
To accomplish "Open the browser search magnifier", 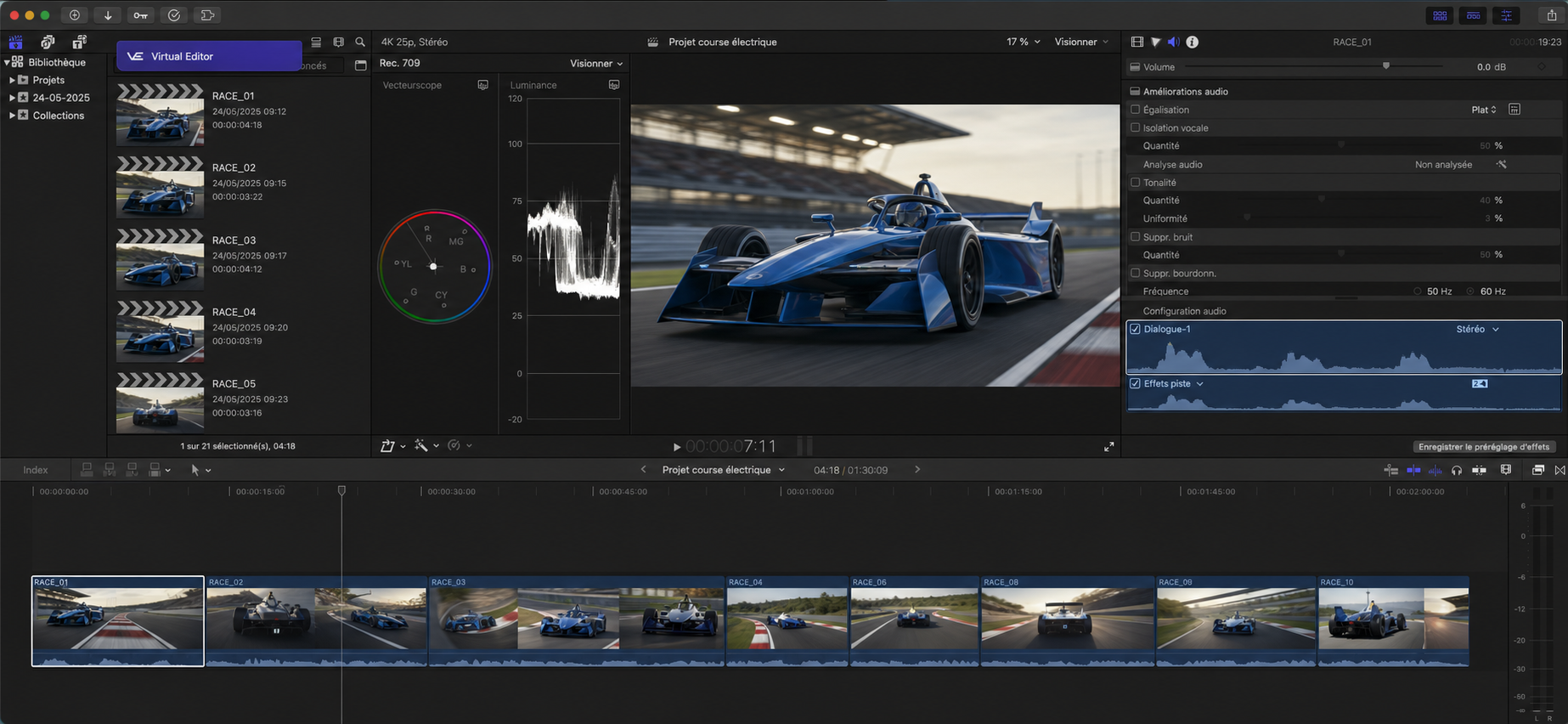I will (360, 42).
